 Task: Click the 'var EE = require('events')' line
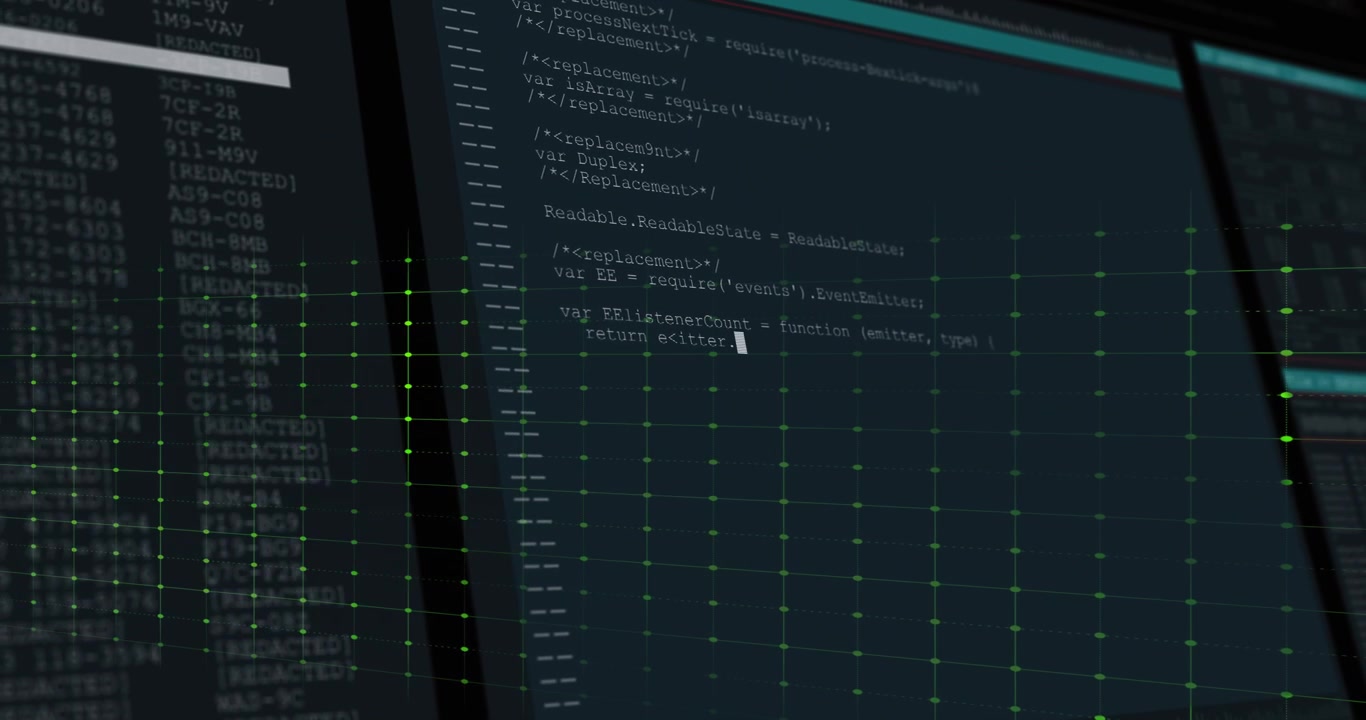tap(739, 285)
